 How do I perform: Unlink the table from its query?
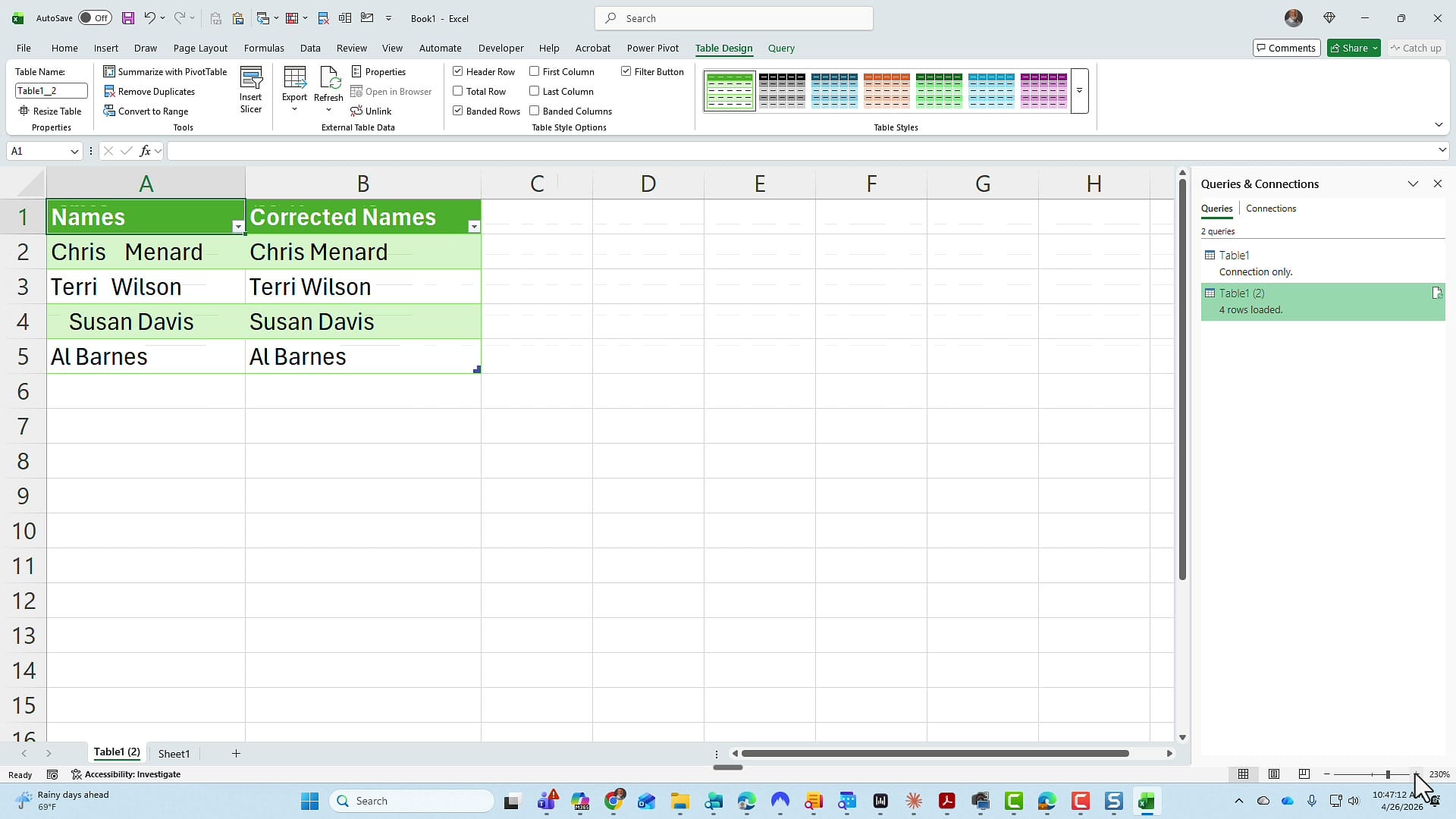pos(371,111)
